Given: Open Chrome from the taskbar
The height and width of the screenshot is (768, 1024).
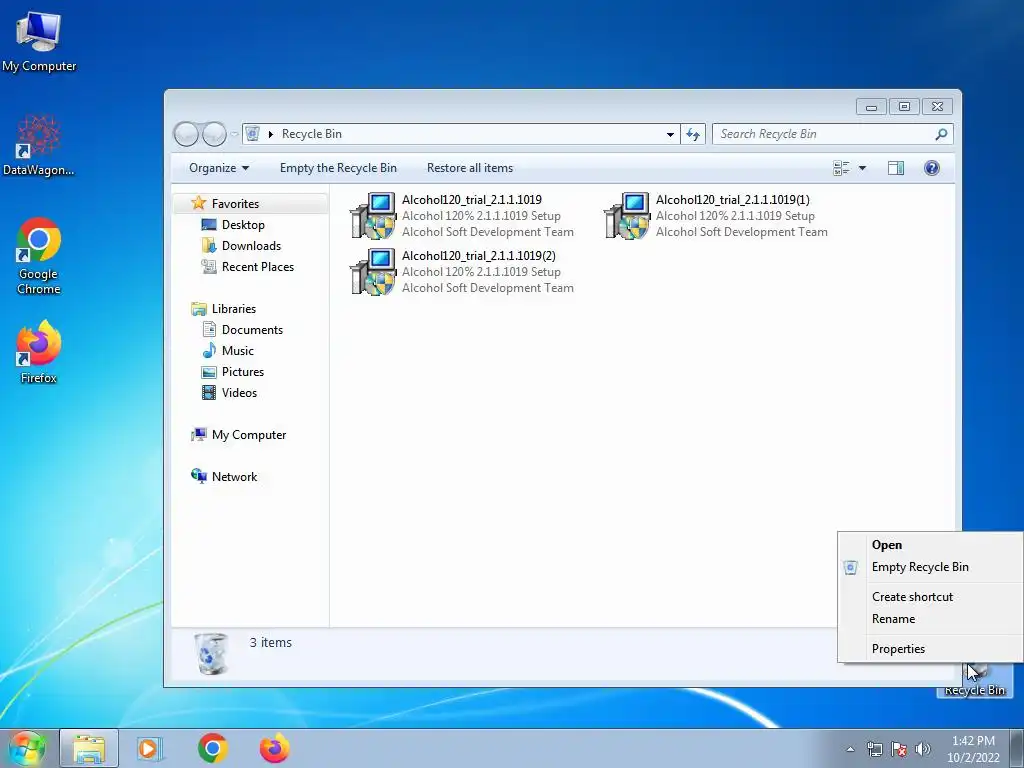Looking at the screenshot, I should (213, 748).
